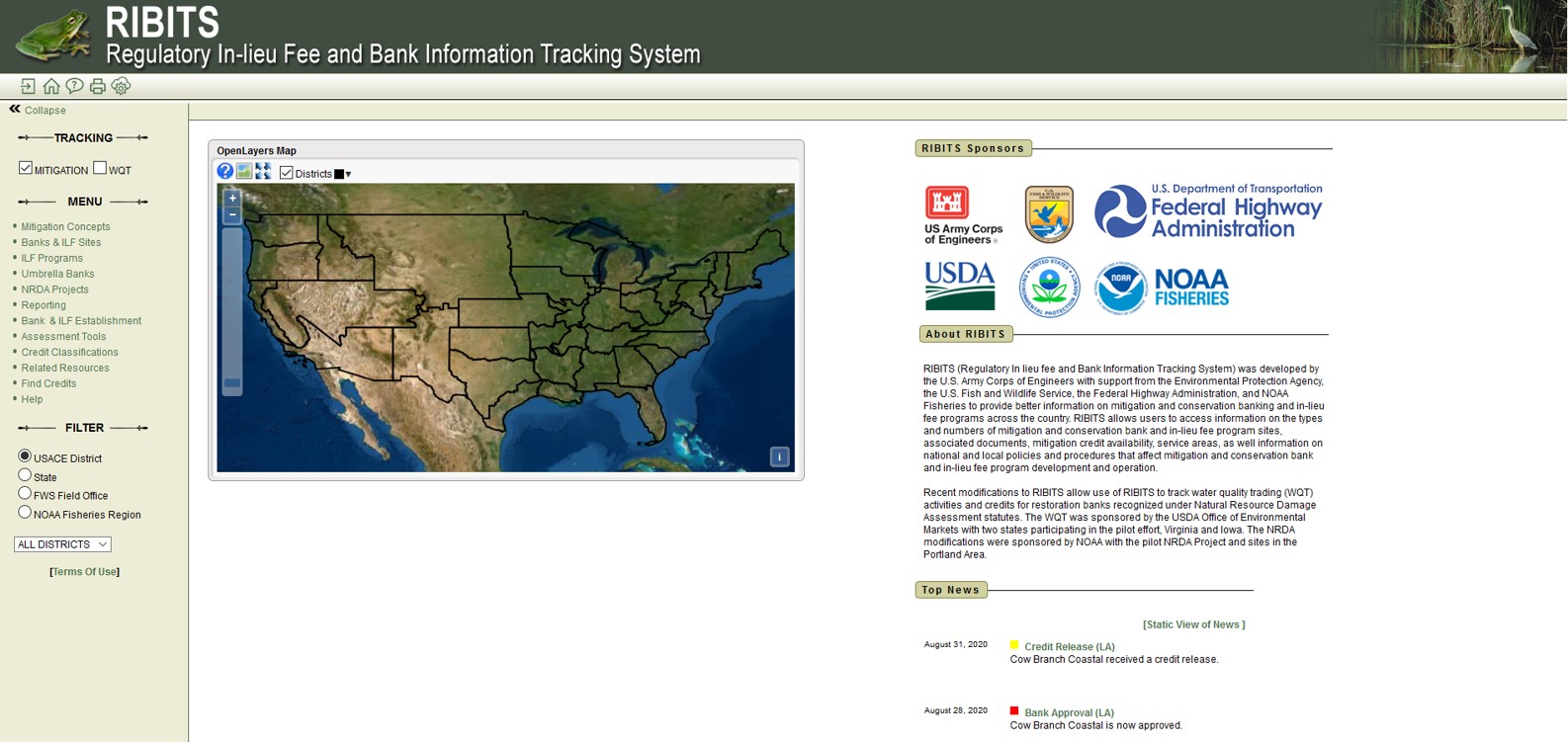The width and height of the screenshot is (1568, 742).
Task: Click the login arrow icon in toolbar
Action: point(28,87)
